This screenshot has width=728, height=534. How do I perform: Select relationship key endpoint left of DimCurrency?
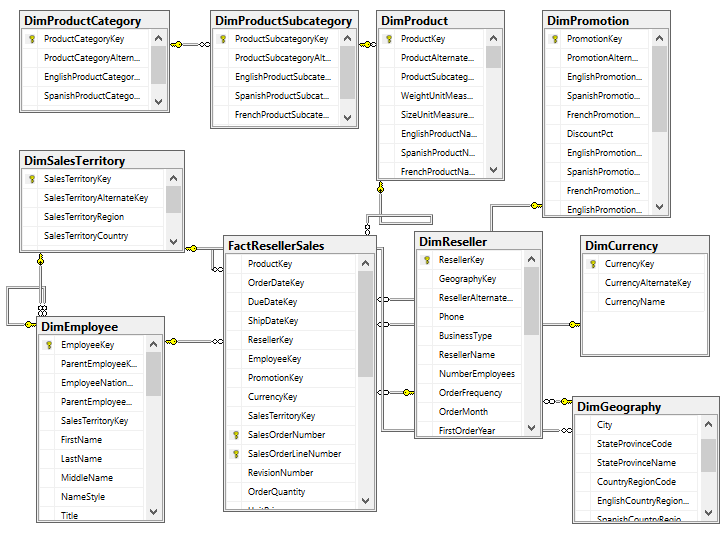point(575,325)
